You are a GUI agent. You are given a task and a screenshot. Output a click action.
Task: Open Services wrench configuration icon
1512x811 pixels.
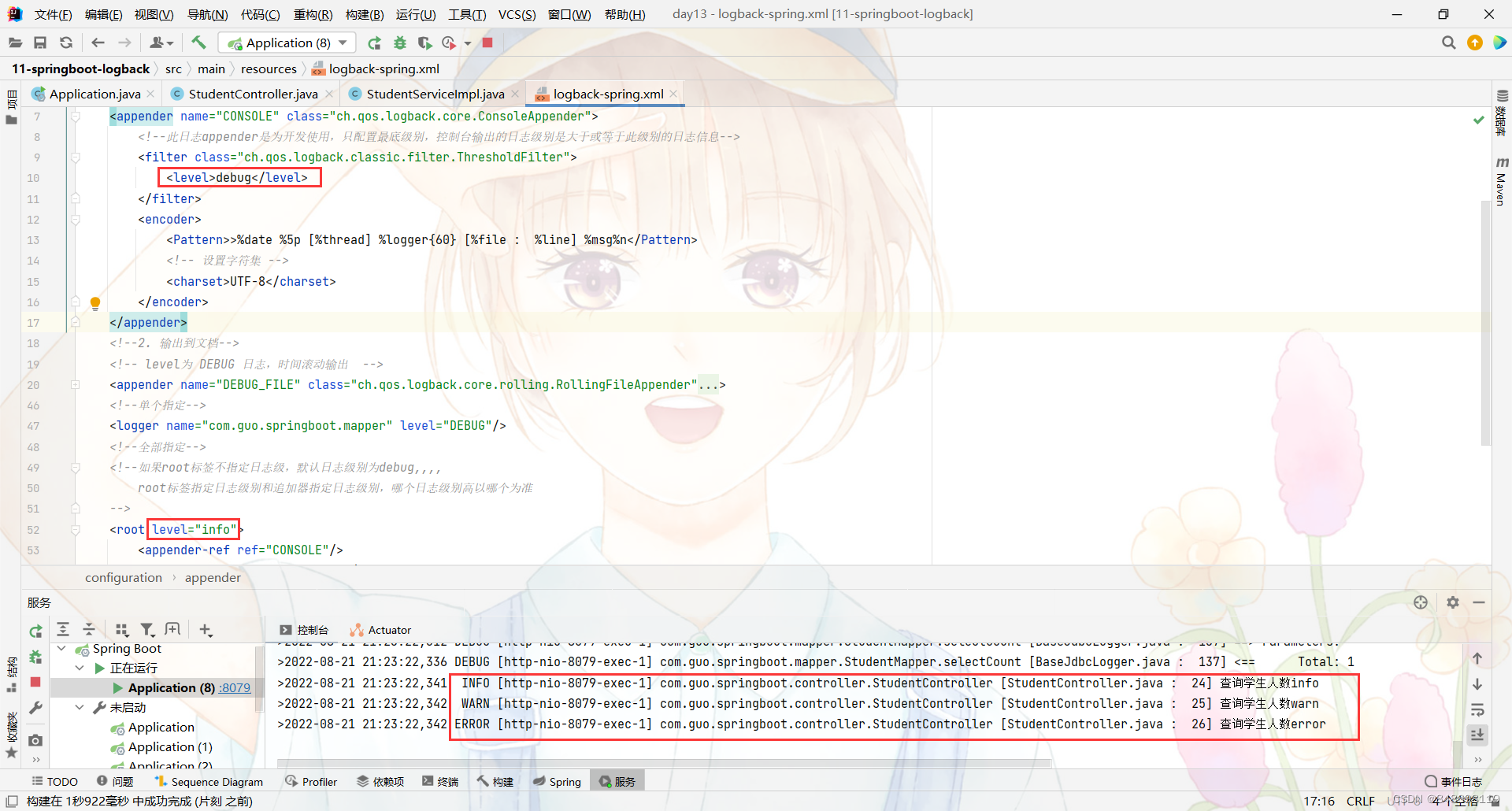coord(35,708)
